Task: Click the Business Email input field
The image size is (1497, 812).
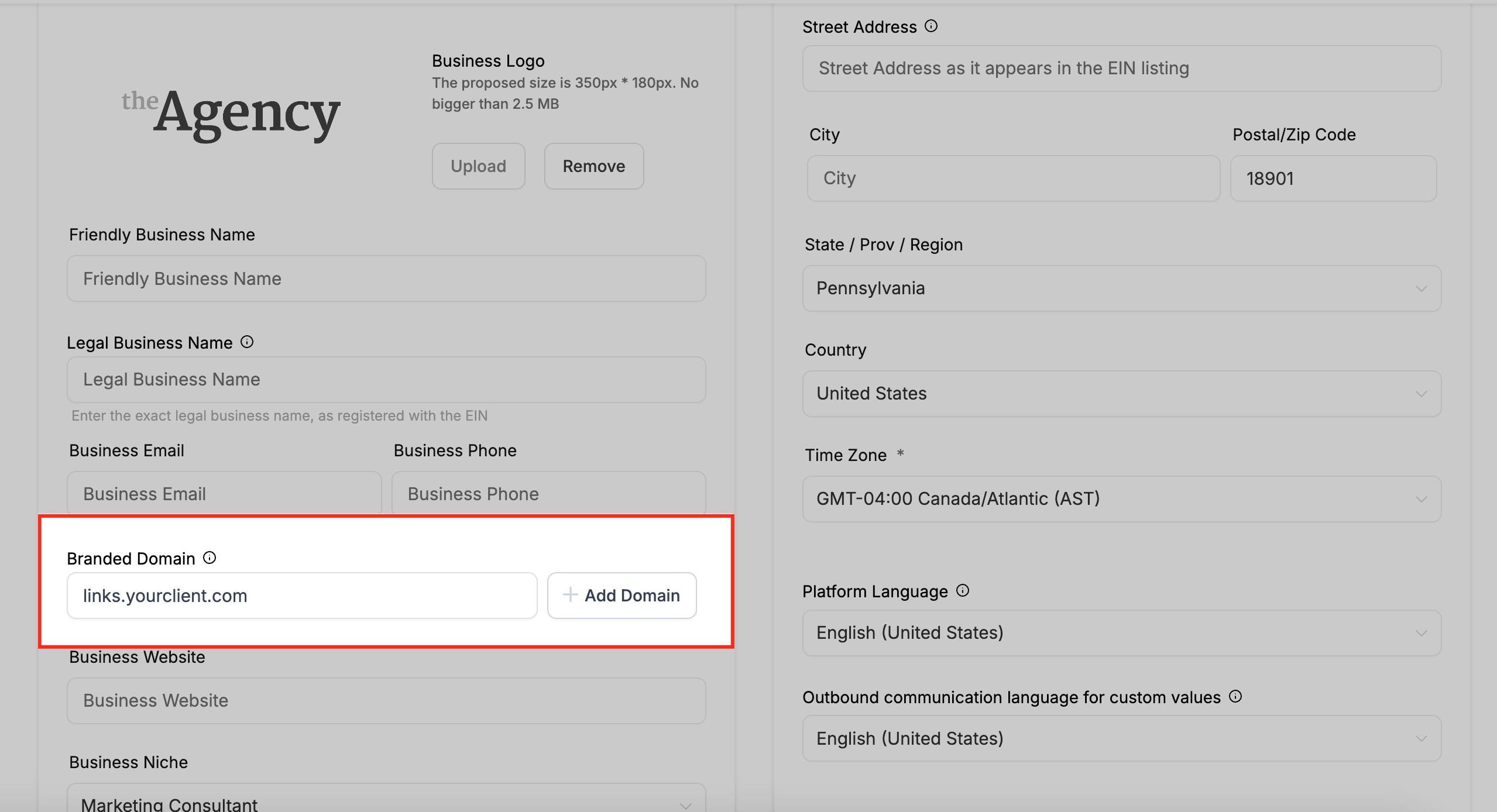Action: pyautogui.click(x=224, y=494)
